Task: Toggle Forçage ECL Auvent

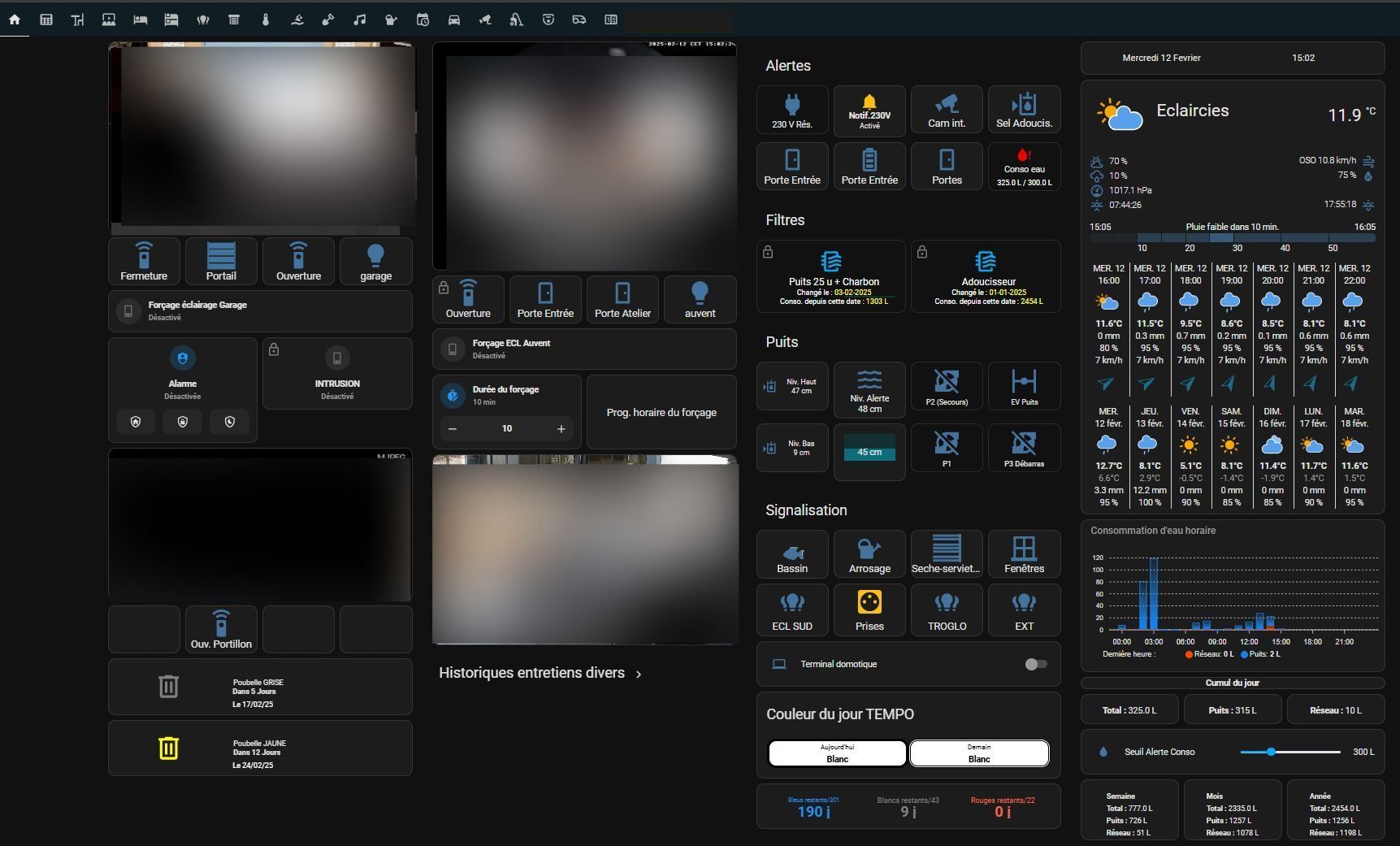Action: point(584,349)
